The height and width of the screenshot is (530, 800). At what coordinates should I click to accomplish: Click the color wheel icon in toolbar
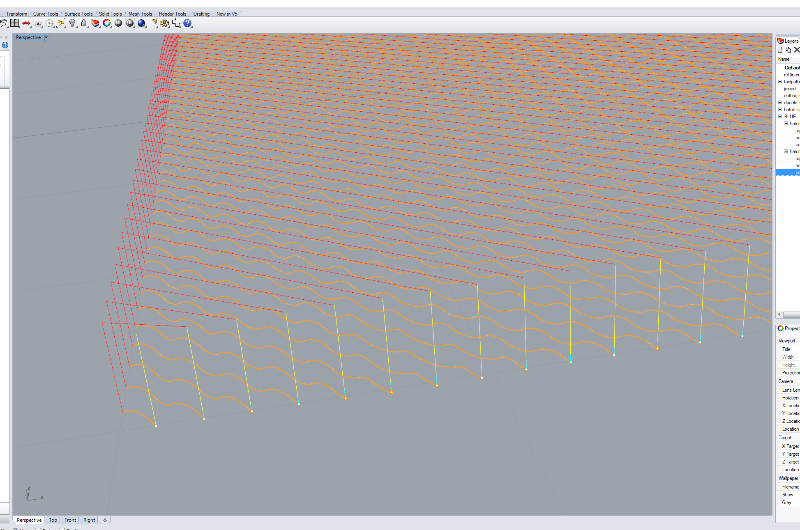tap(107, 23)
